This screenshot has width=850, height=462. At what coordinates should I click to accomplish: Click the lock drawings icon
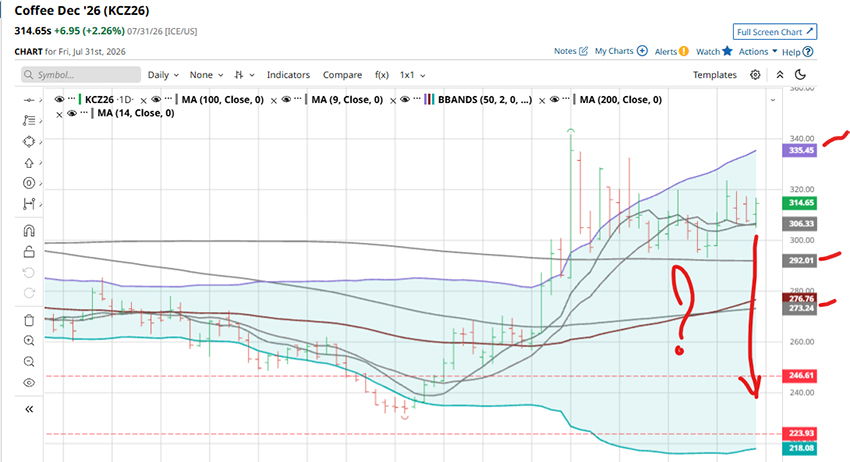tap(29, 252)
